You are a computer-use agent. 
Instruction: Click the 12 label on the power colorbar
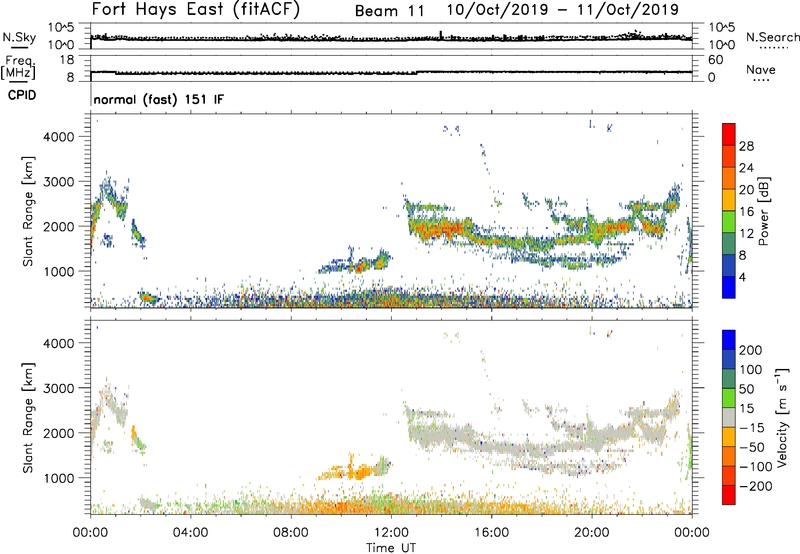pyautogui.click(x=746, y=234)
